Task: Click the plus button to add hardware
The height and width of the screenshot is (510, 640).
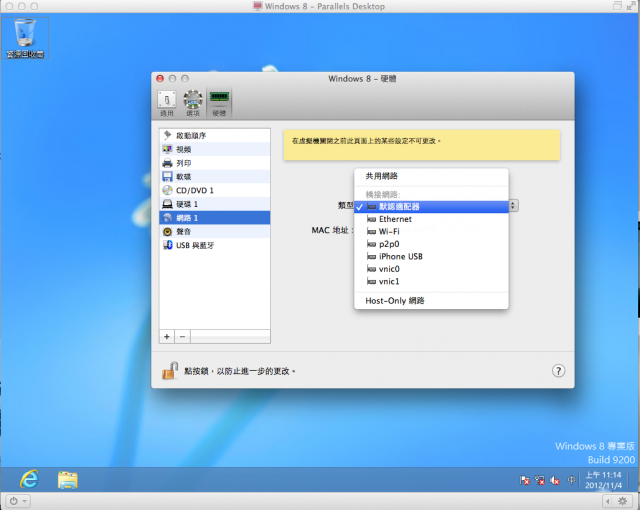Action: [167, 337]
